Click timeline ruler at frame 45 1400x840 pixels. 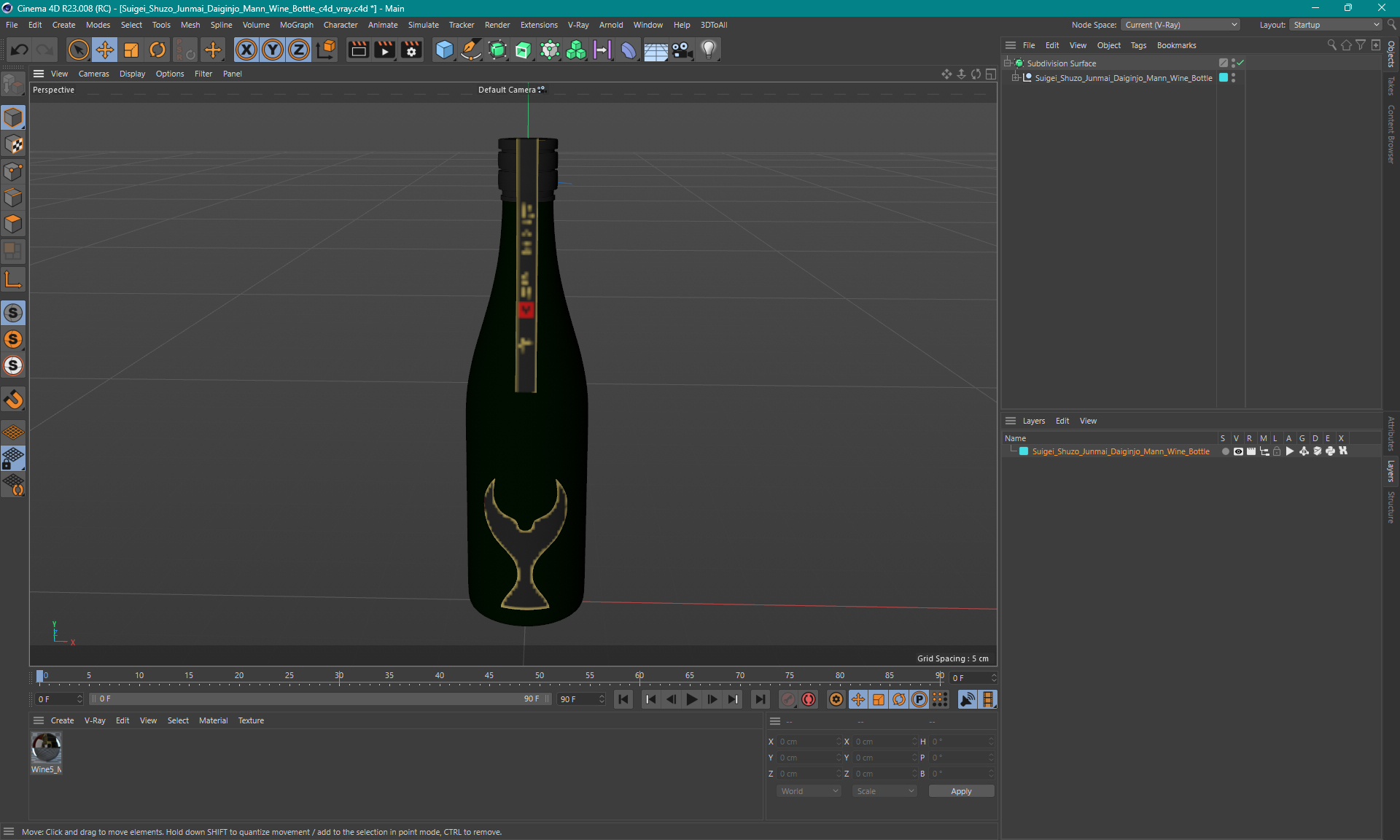click(x=489, y=677)
